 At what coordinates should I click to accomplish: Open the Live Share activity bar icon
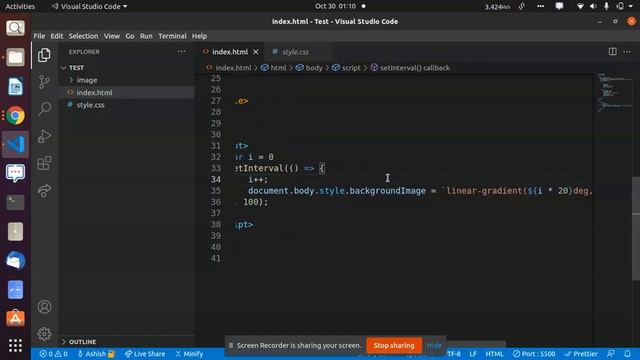[44, 191]
